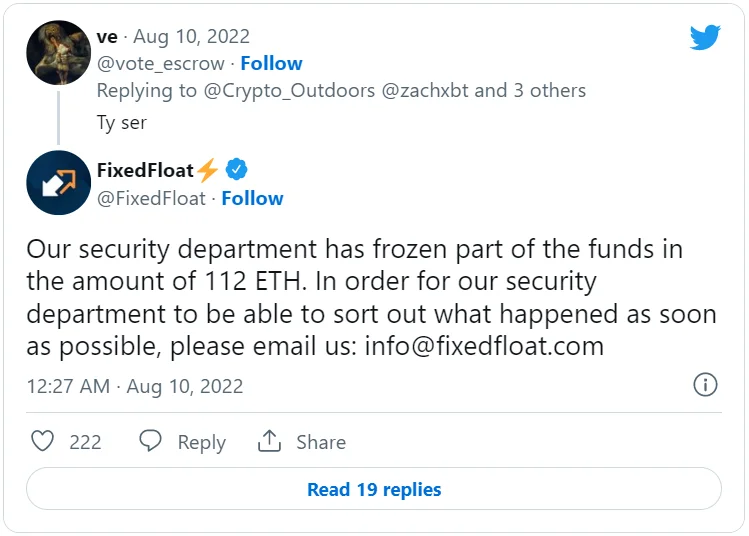Screen dimensions: 749x536
Task: Follow the FixedFloat account
Action: [252, 198]
